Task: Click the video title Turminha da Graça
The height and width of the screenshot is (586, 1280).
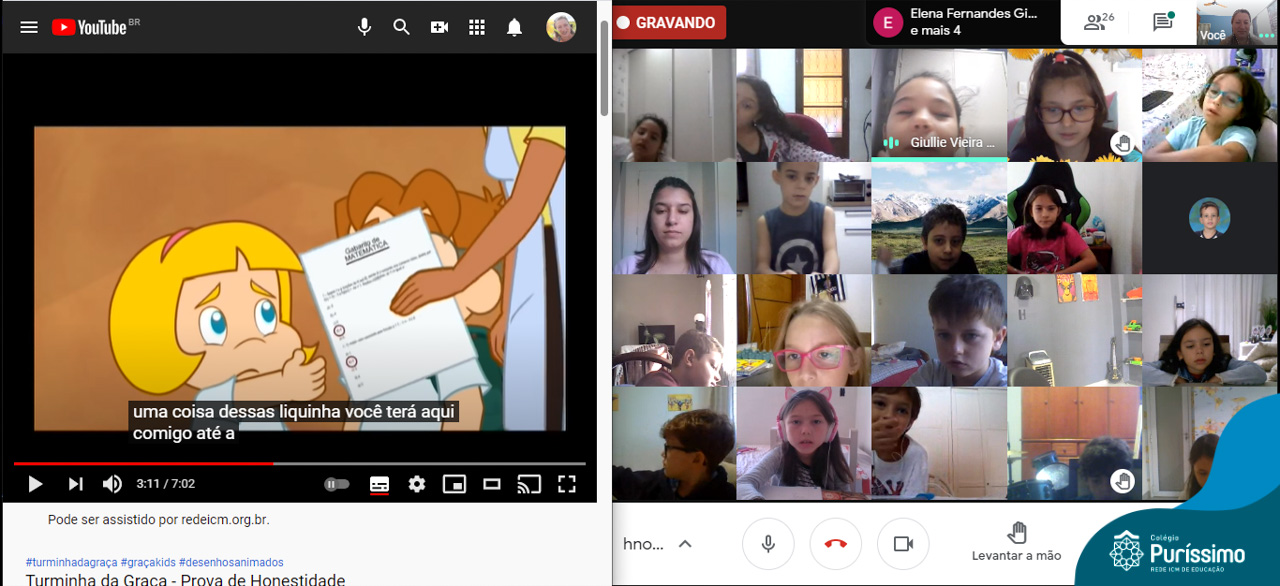Action: coord(185,579)
